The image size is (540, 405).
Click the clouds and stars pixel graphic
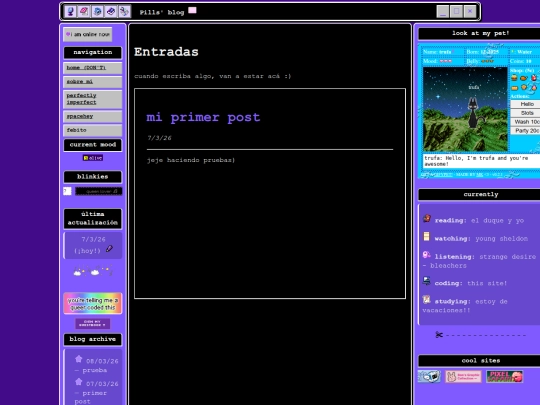point(93,271)
